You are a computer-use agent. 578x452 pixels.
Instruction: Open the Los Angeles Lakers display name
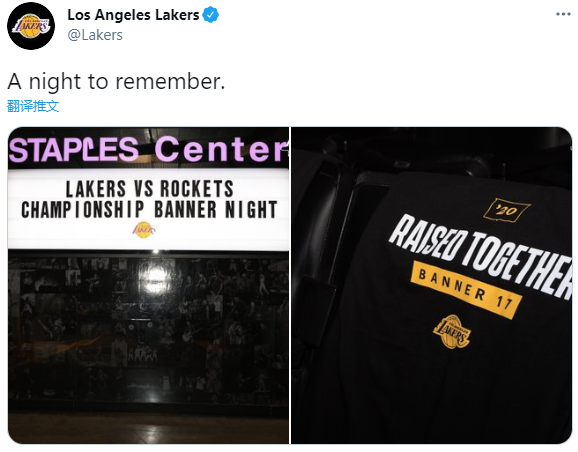pos(133,15)
